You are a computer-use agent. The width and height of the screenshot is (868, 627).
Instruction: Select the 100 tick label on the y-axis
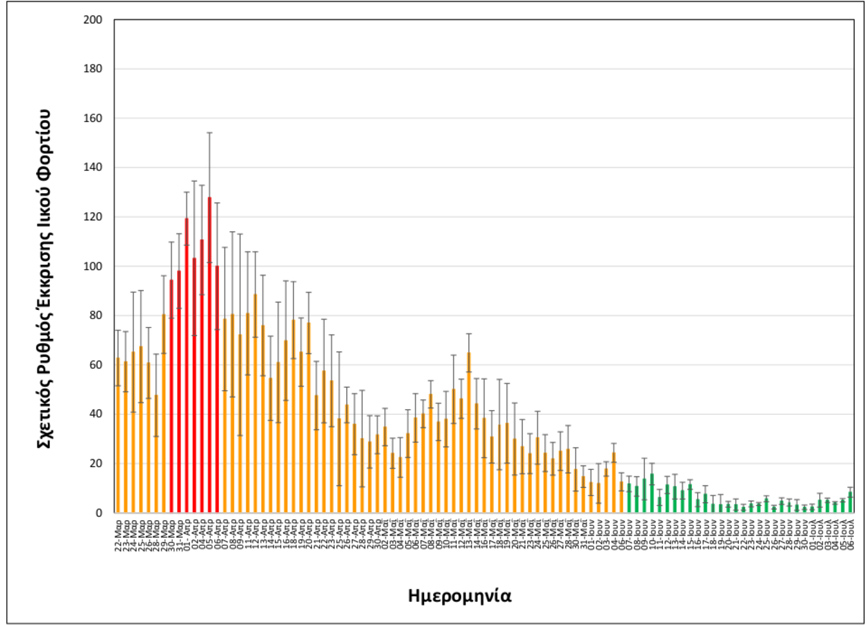coord(94,267)
